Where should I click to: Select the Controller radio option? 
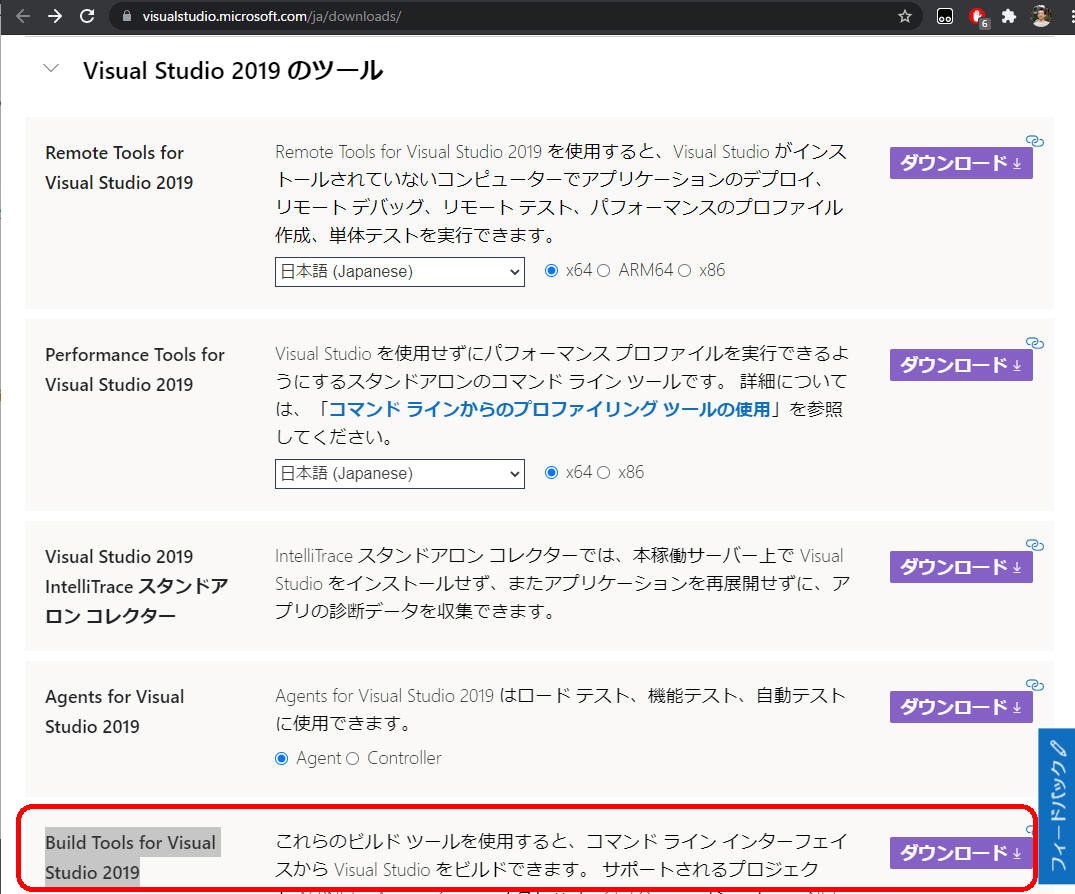click(352, 758)
